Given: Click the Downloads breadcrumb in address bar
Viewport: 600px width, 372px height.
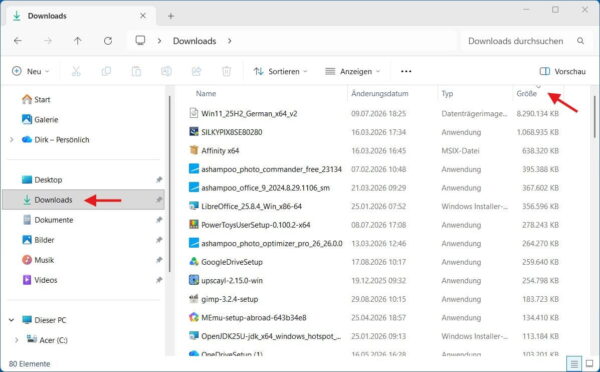Looking at the screenshot, I should click(x=194, y=41).
